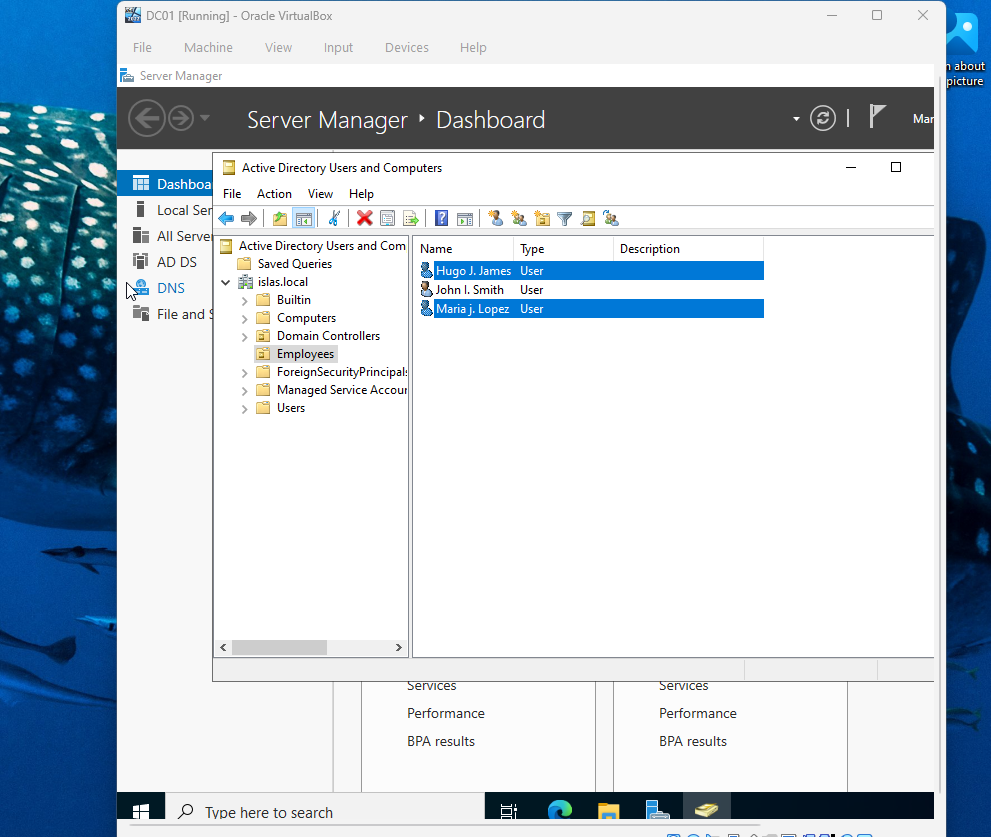Select Local Server in sidebar
Image resolution: width=991 pixels, height=837 pixels.
pyautogui.click(x=166, y=210)
